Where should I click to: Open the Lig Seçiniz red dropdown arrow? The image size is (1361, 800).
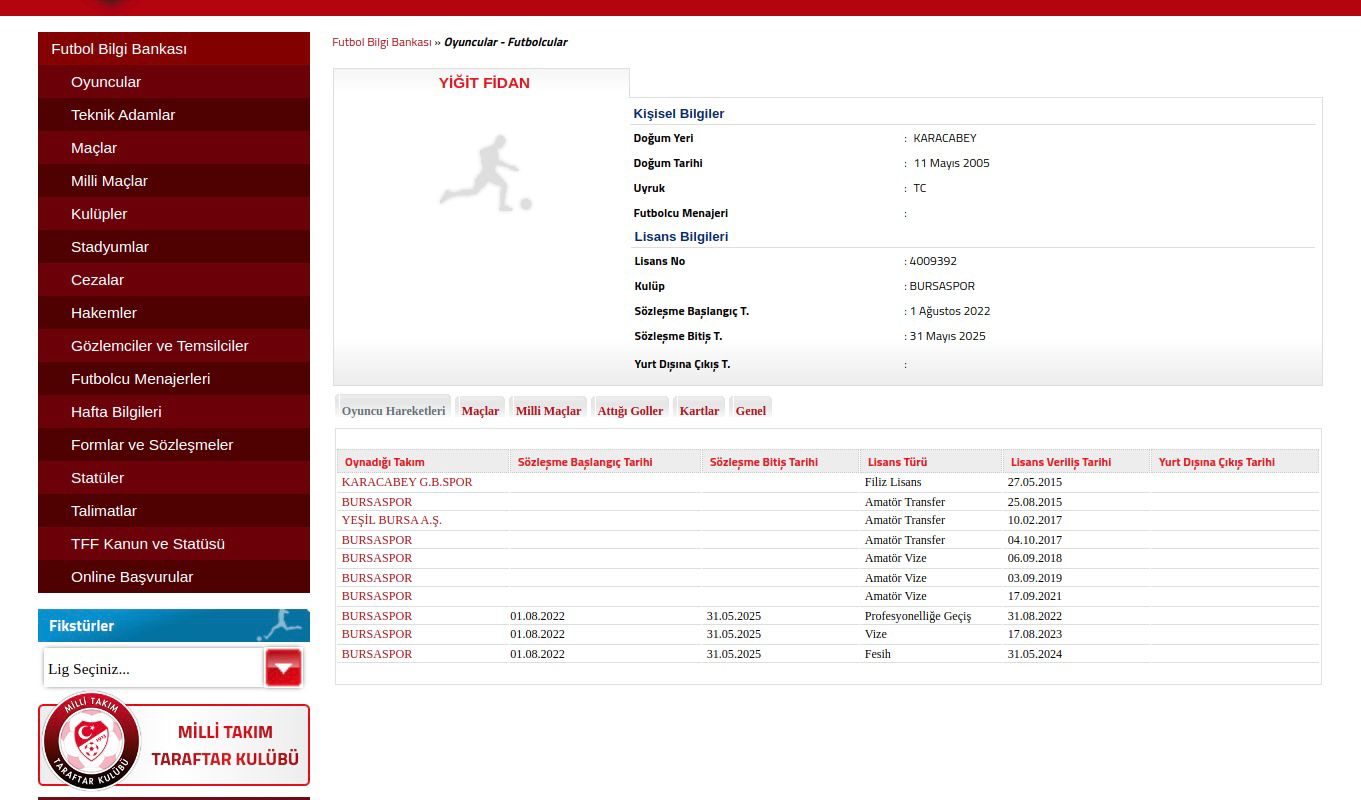click(283, 668)
